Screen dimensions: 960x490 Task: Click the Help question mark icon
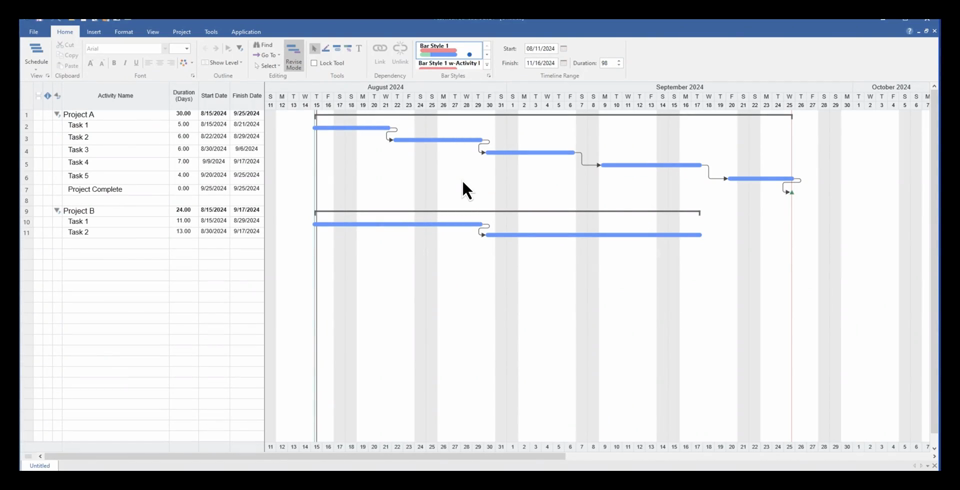pos(909,31)
